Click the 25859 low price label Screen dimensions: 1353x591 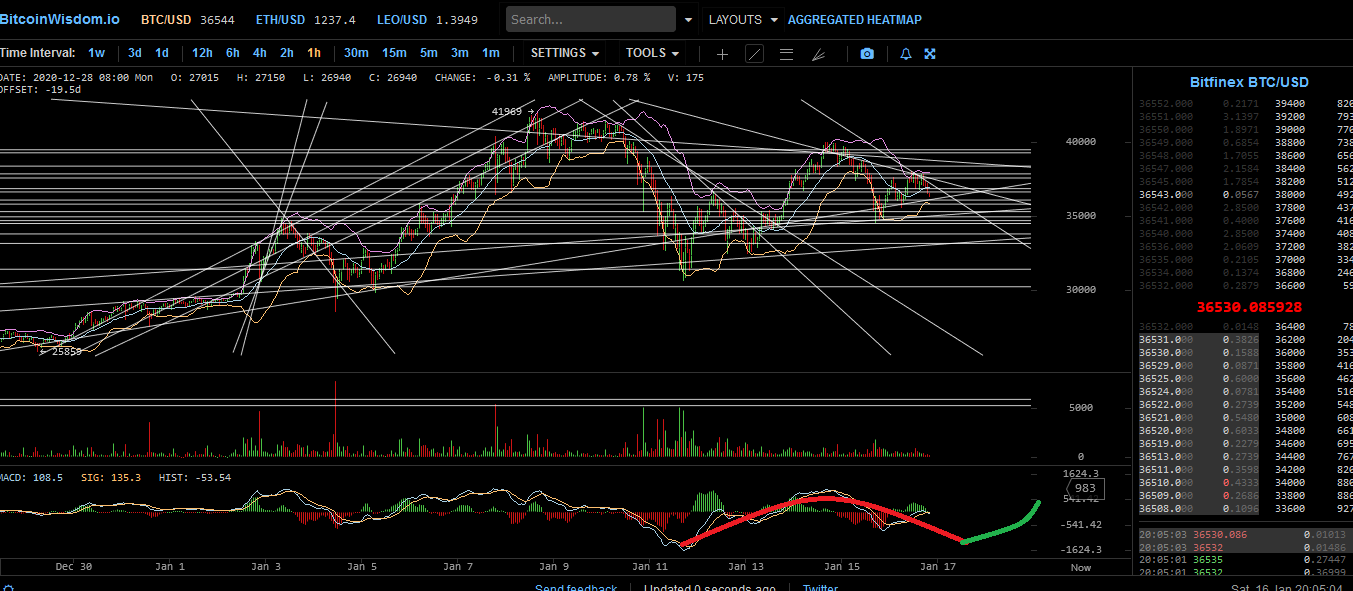click(67, 352)
